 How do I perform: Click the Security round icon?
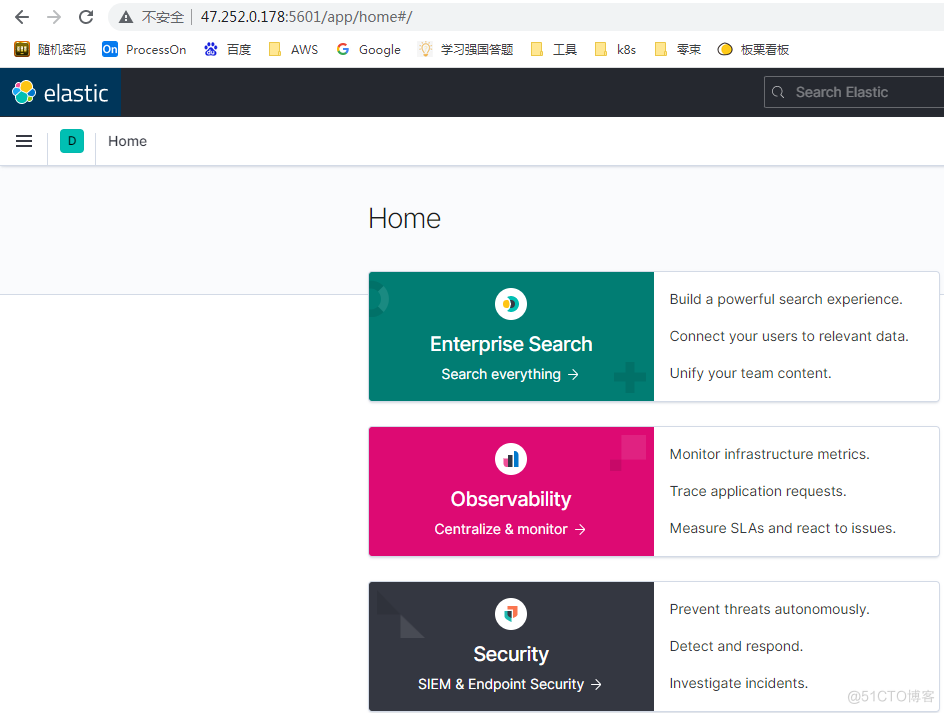(511, 614)
